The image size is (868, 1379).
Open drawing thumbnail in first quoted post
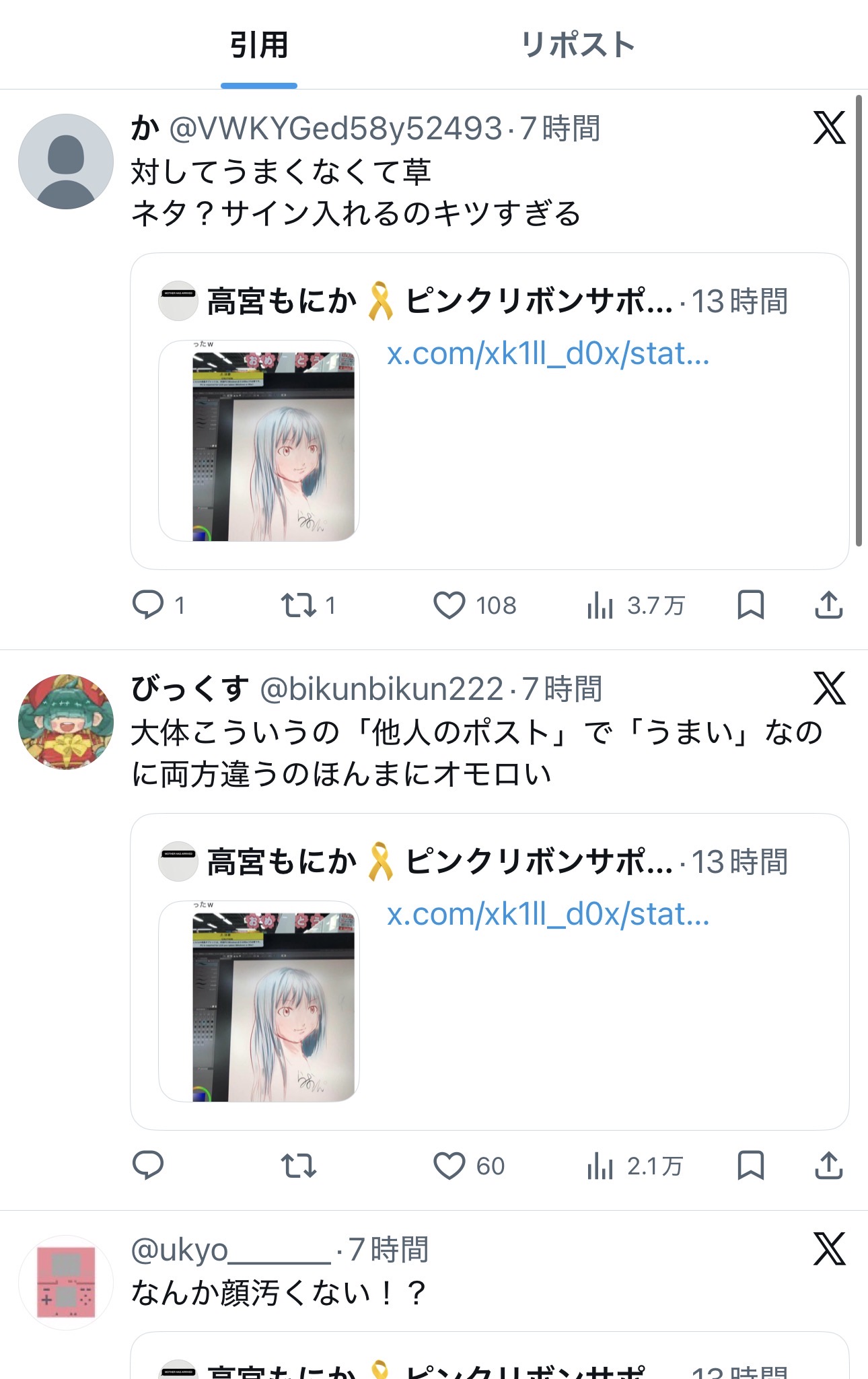coord(259,441)
